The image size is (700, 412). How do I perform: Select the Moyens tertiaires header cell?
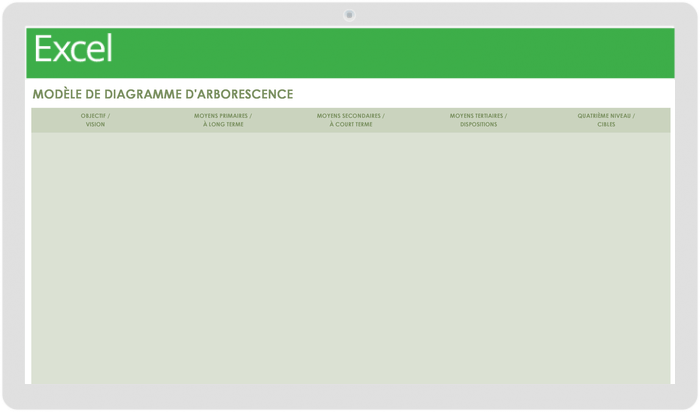(x=478, y=120)
